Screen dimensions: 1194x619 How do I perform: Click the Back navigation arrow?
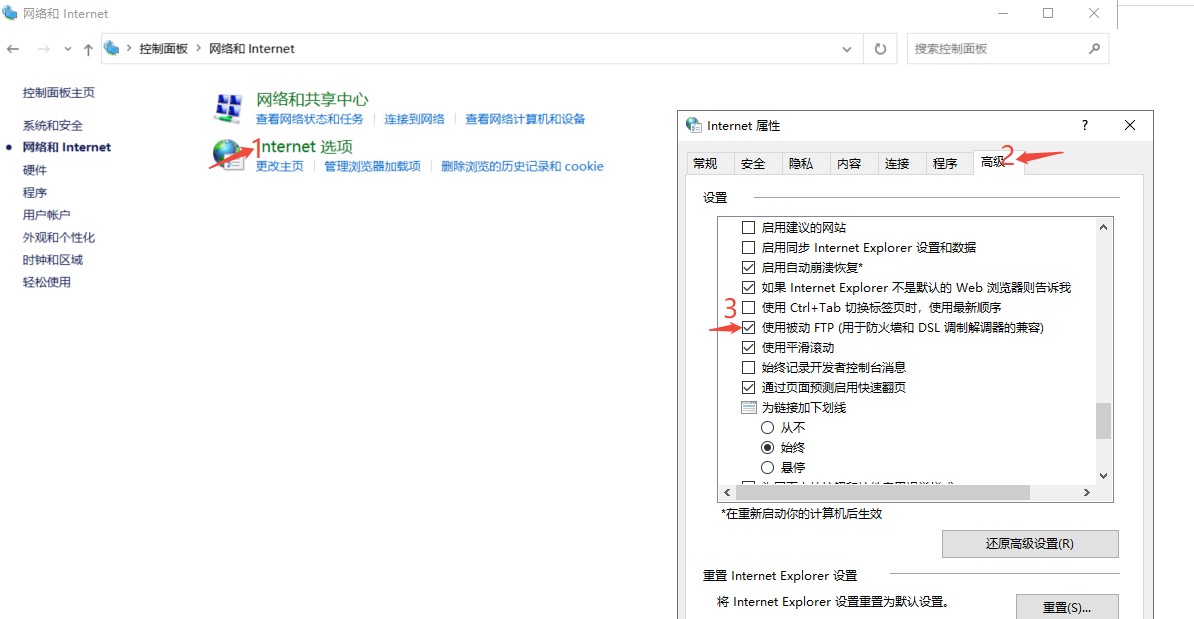13,49
